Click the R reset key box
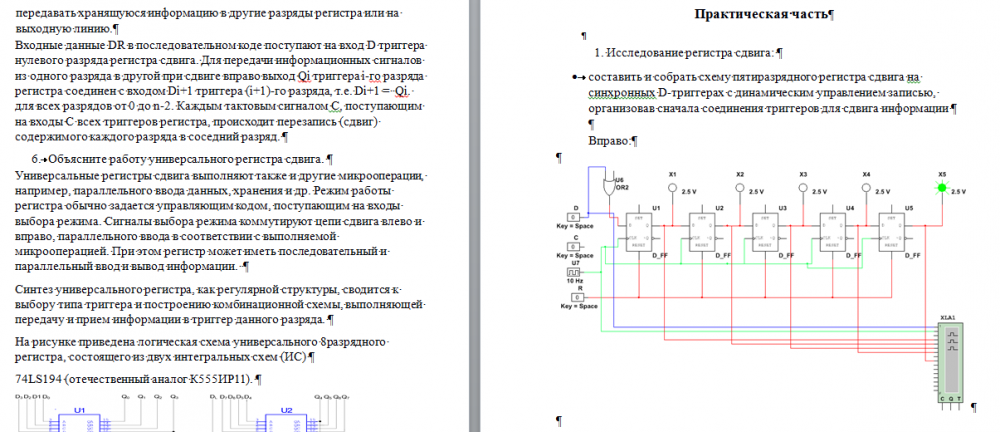 coord(577,297)
